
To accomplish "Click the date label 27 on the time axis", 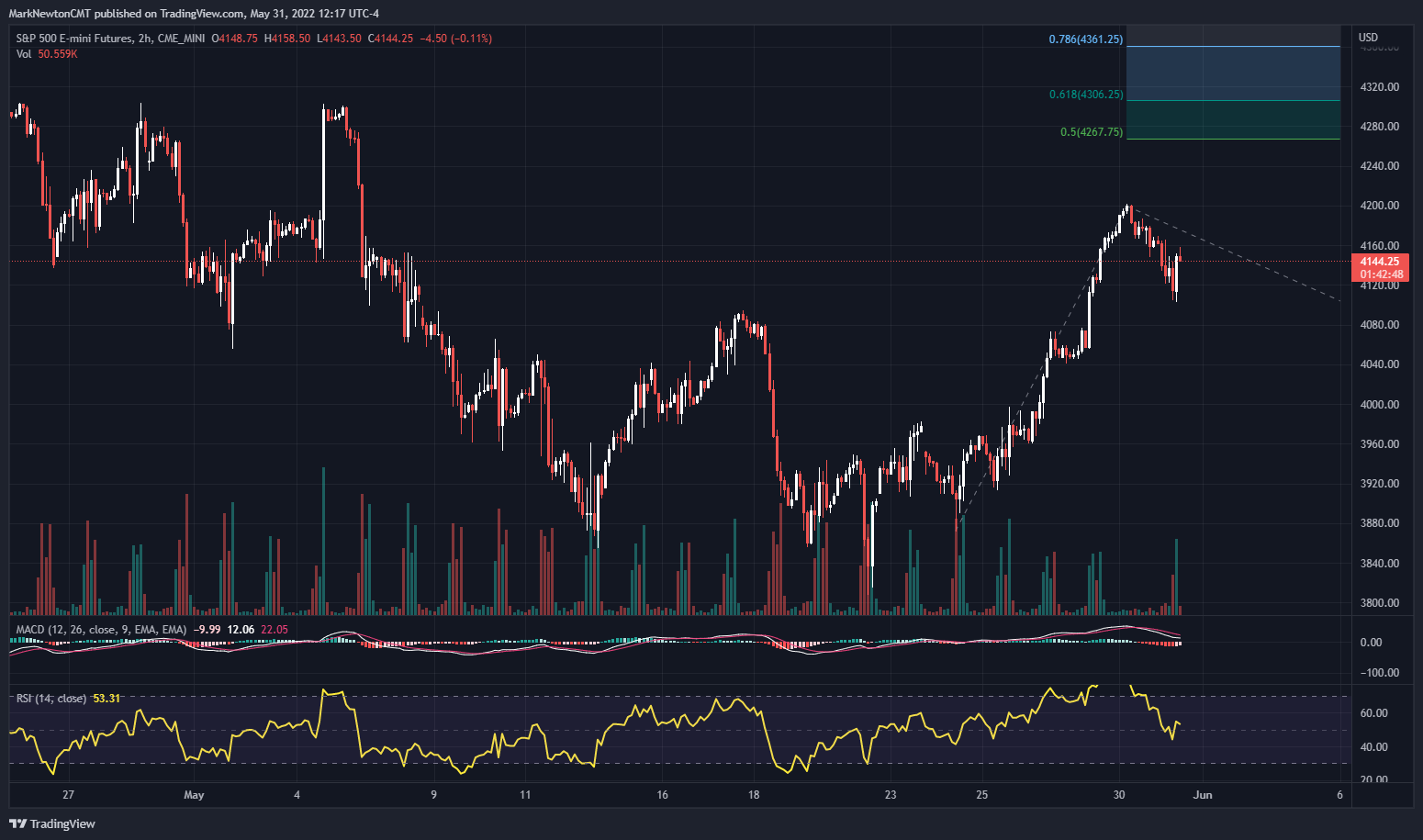I will [x=68, y=795].
